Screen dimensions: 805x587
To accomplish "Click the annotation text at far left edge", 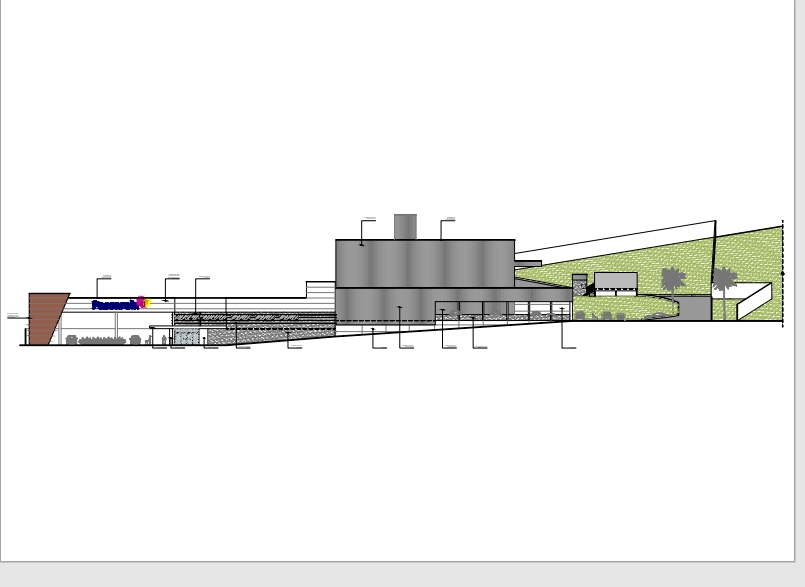I will coord(13,315).
